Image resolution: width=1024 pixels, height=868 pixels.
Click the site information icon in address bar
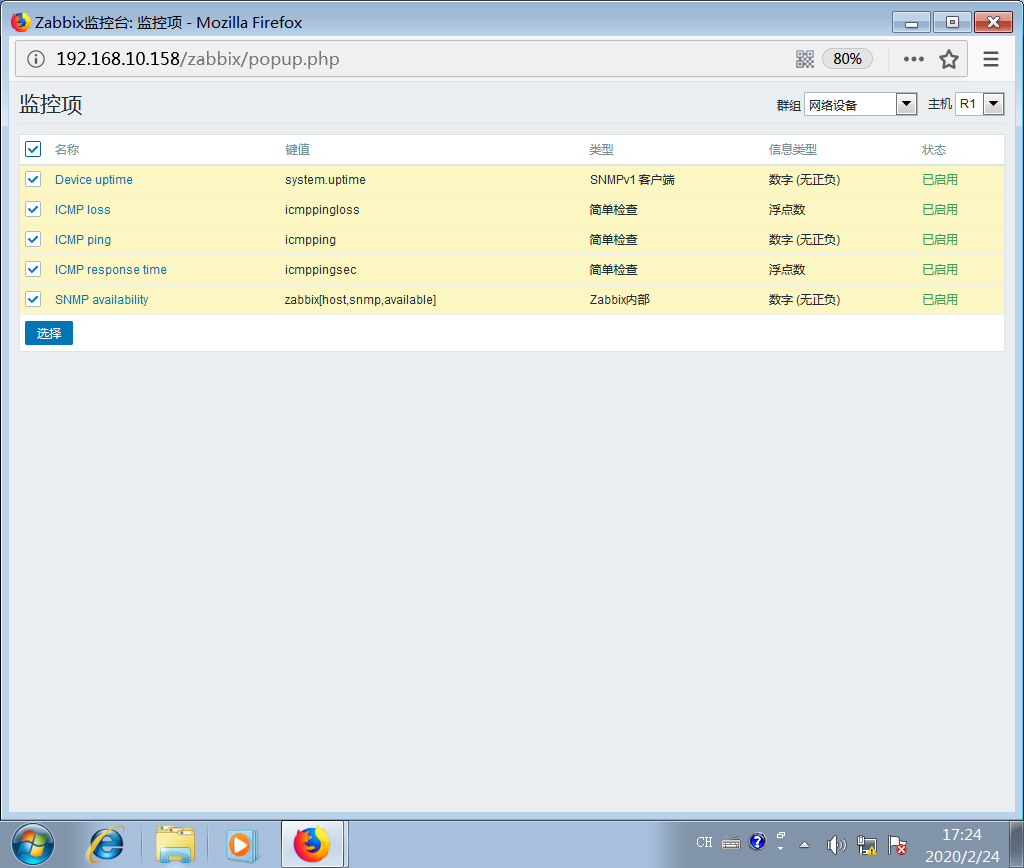pyautogui.click(x=36, y=59)
